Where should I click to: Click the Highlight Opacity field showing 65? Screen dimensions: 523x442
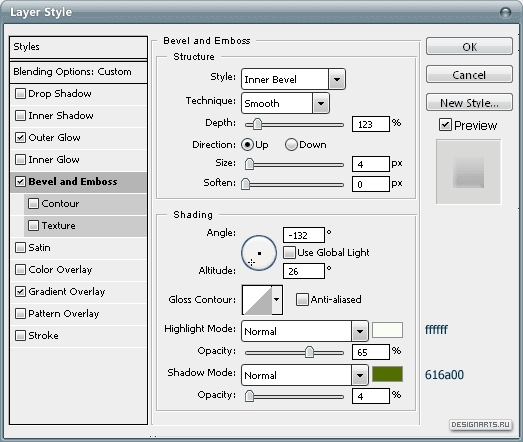click(371, 352)
